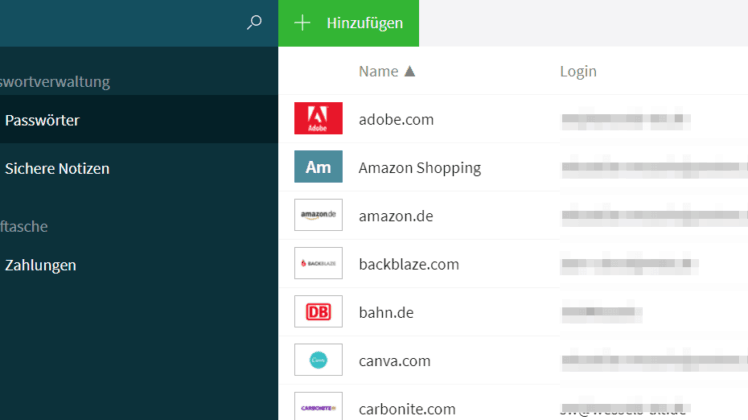
Task: Click the blurred login of backblaze.com
Action: pyautogui.click(x=630, y=263)
